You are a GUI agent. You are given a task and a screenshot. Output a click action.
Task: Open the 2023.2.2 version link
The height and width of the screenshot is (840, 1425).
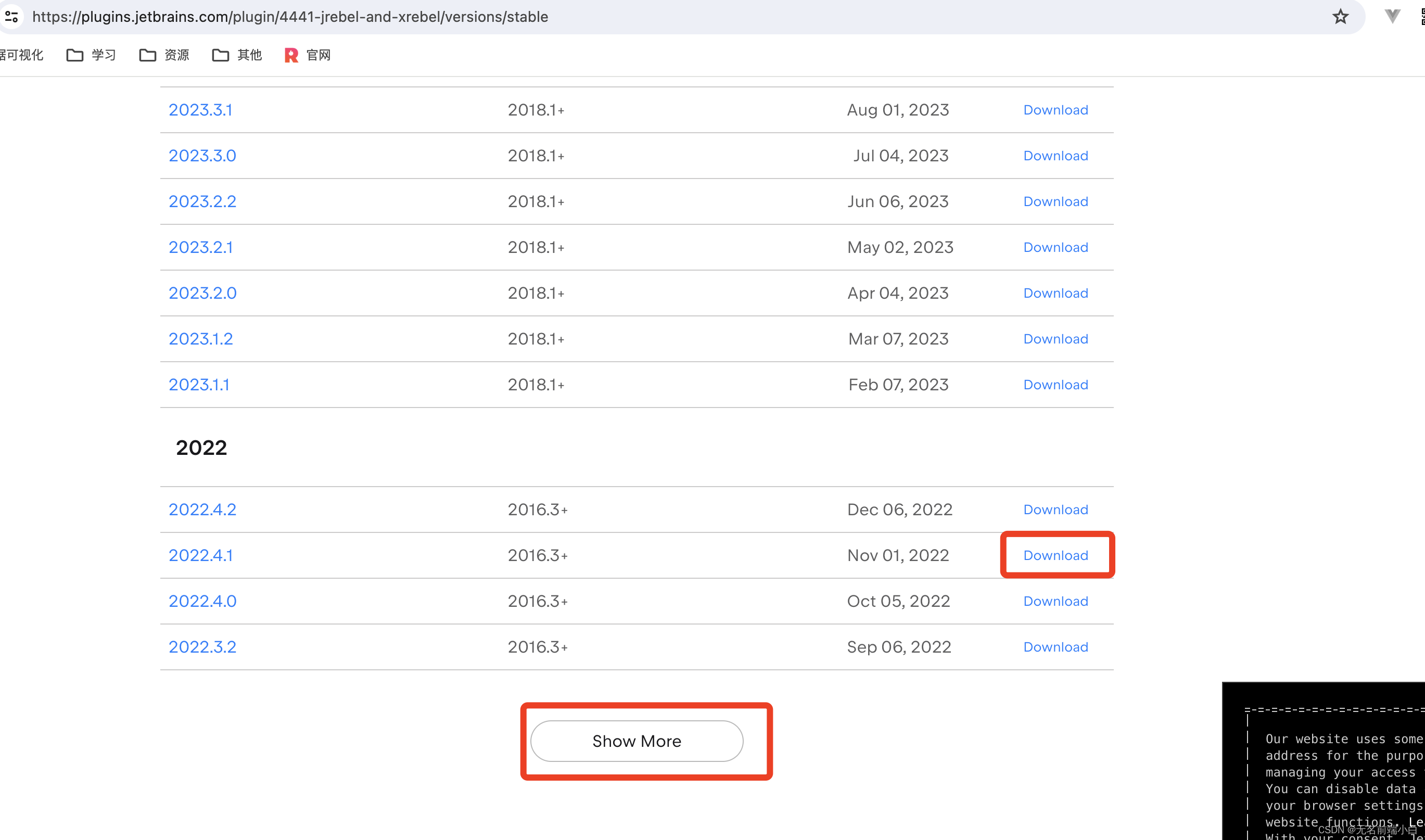pyautogui.click(x=202, y=201)
